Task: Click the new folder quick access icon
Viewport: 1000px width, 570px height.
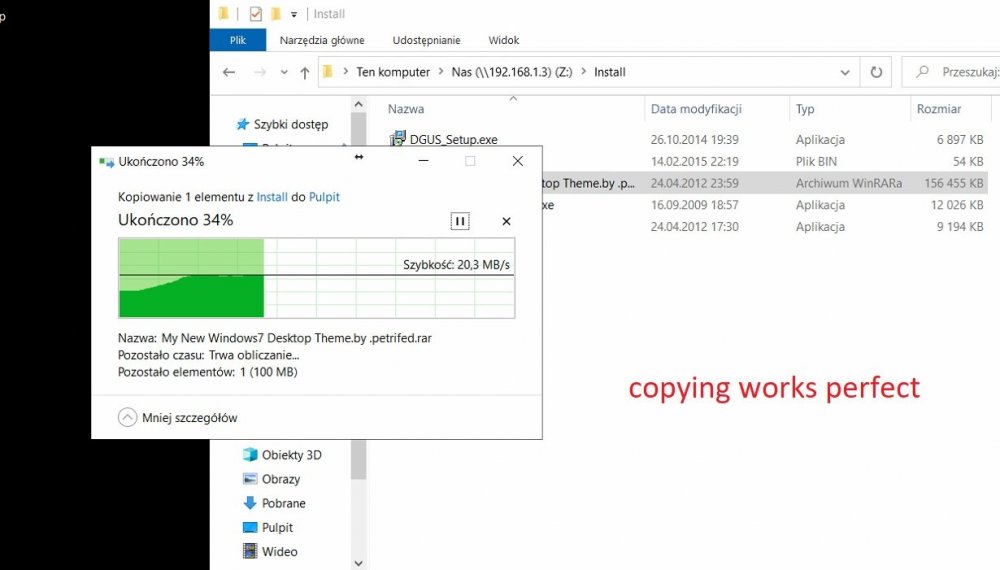Action: [x=276, y=13]
